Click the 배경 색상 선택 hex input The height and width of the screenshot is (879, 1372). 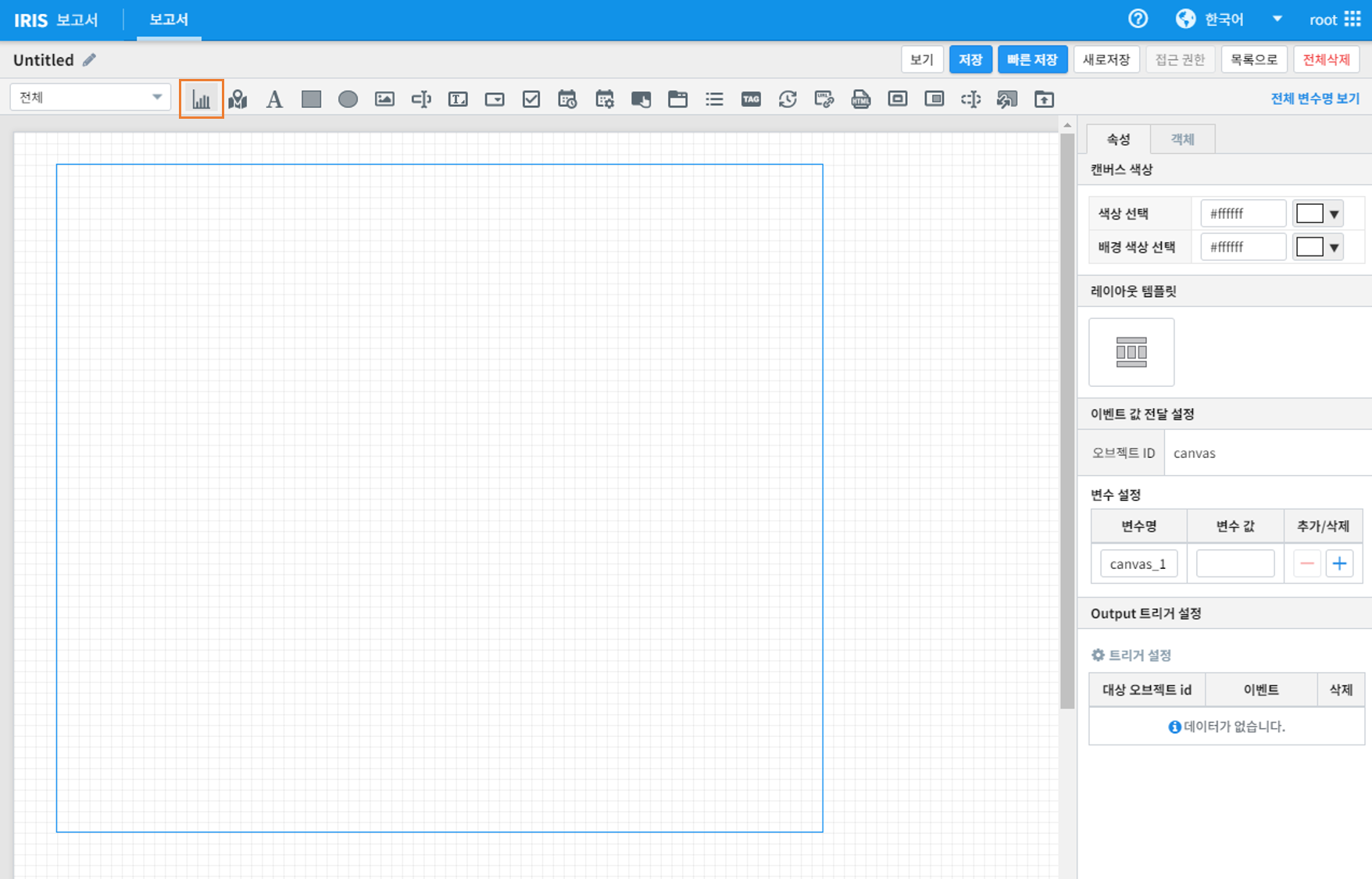coord(1243,247)
